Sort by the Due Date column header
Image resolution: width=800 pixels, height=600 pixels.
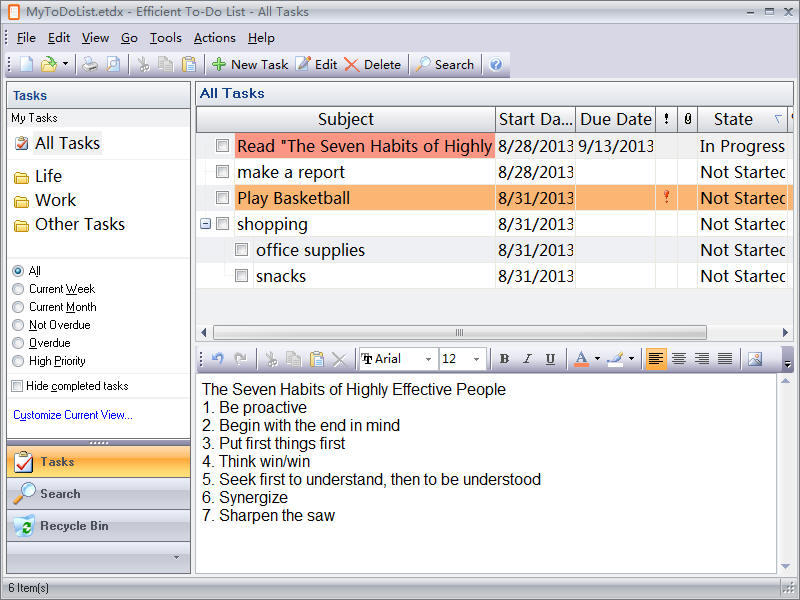[616, 119]
